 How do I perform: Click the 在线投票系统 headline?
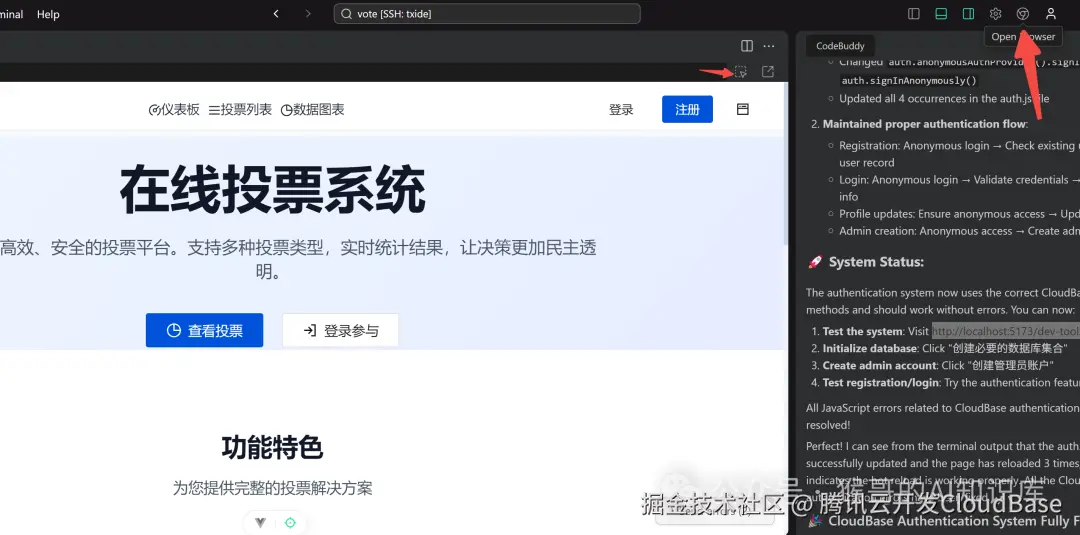[273, 191]
